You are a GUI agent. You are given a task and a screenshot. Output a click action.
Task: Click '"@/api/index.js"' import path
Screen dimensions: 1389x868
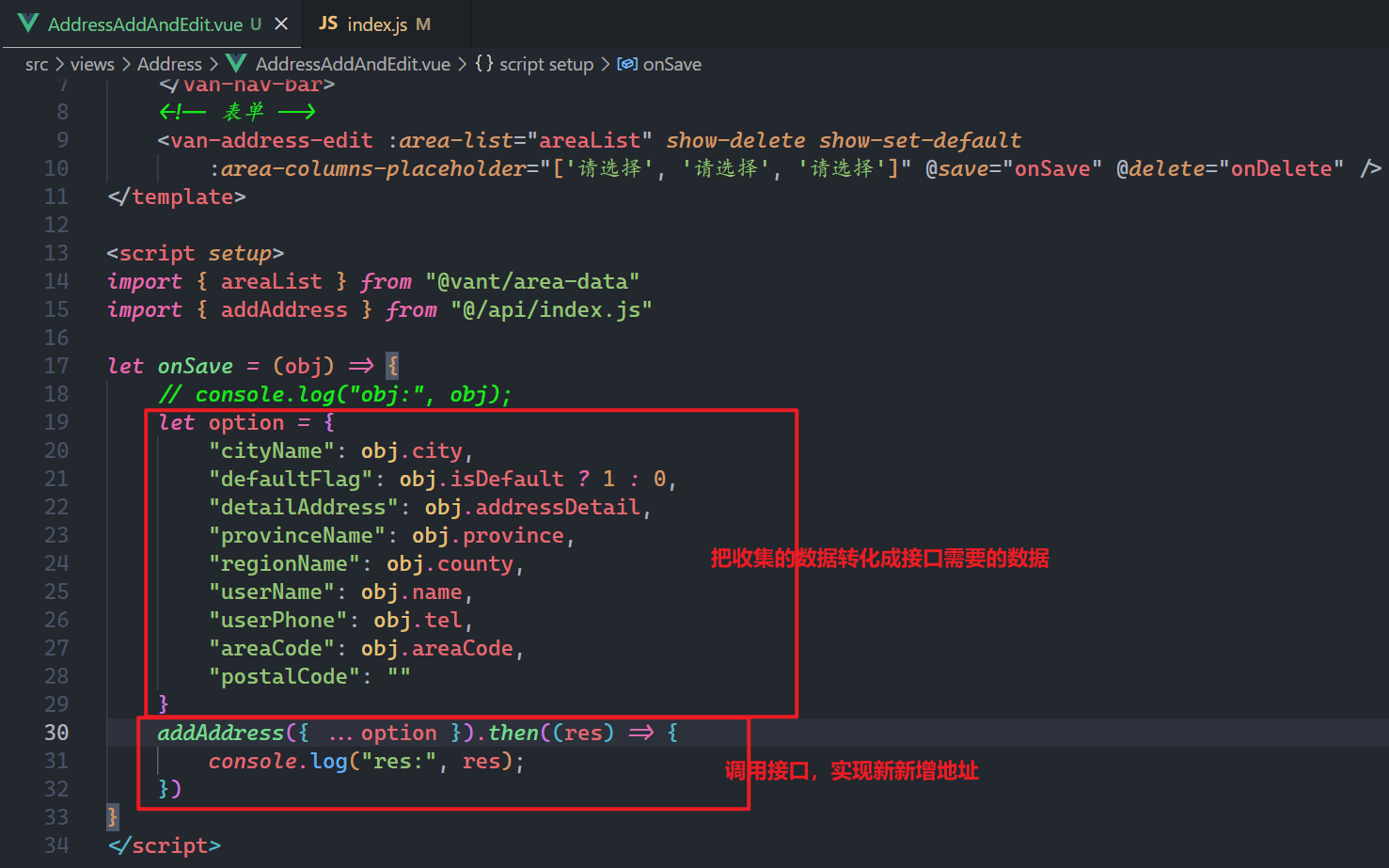[x=551, y=309]
